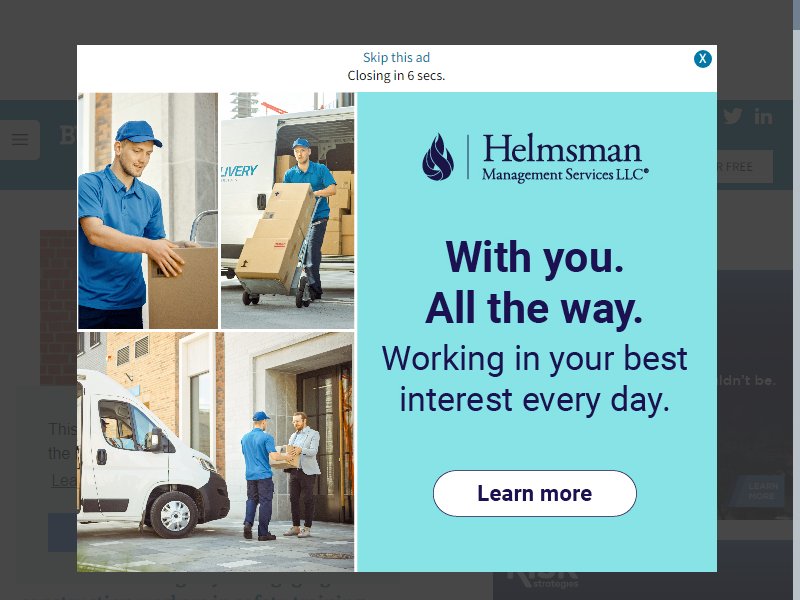Click the Skip this ad link
Image resolution: width=800 pixels, height=600 pixels.
tap(396, 57)
